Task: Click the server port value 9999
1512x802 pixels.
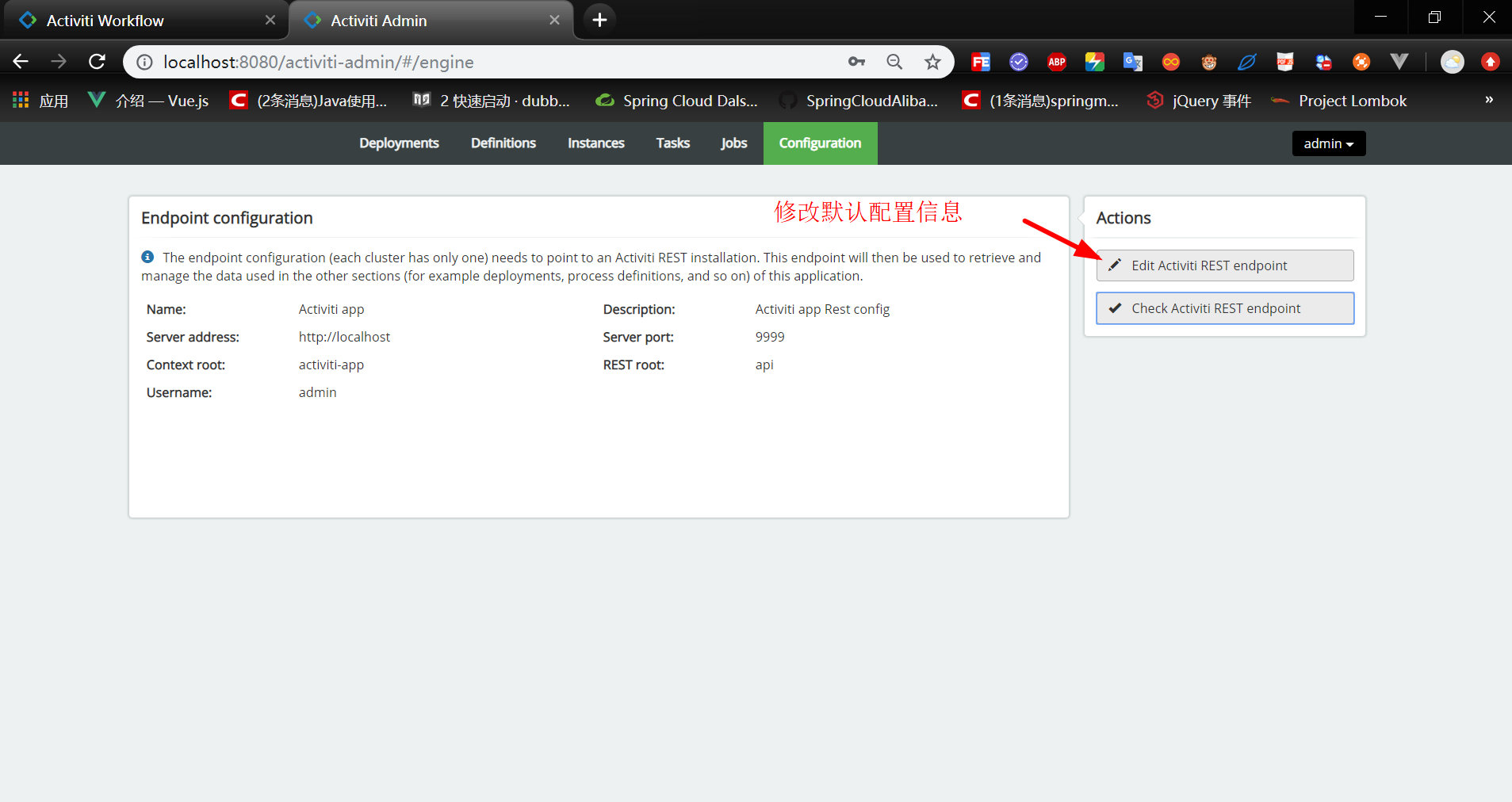Action: 770,337
